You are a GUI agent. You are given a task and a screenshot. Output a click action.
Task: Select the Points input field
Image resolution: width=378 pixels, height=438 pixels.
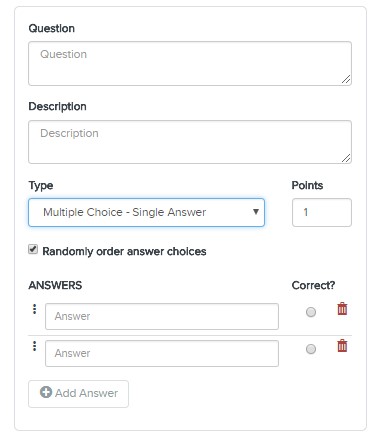tap(322, 213)
